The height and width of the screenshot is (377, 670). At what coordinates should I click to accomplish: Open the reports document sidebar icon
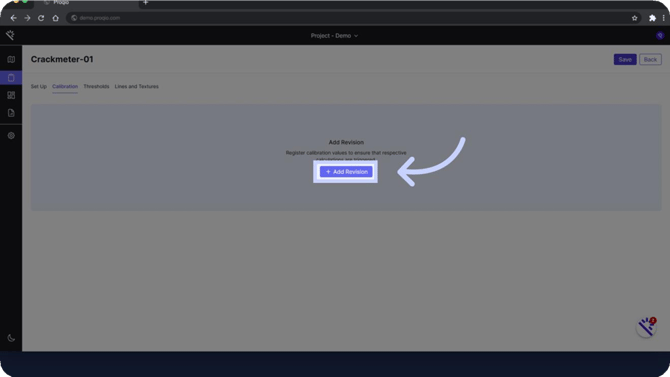click(x=11, y=113)
